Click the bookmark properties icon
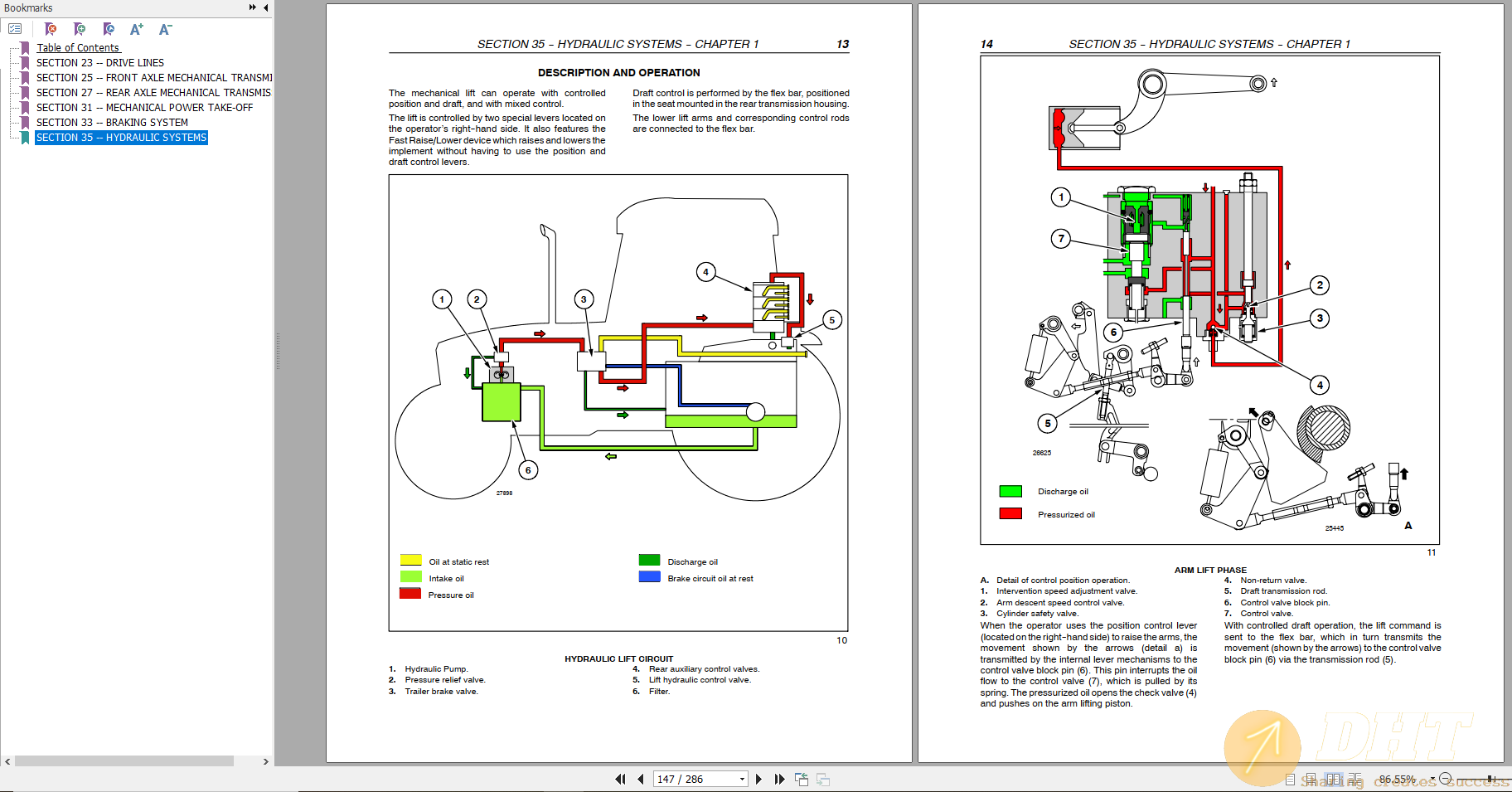The height and width of the screenshot is (792, 1512). point(109,29)
